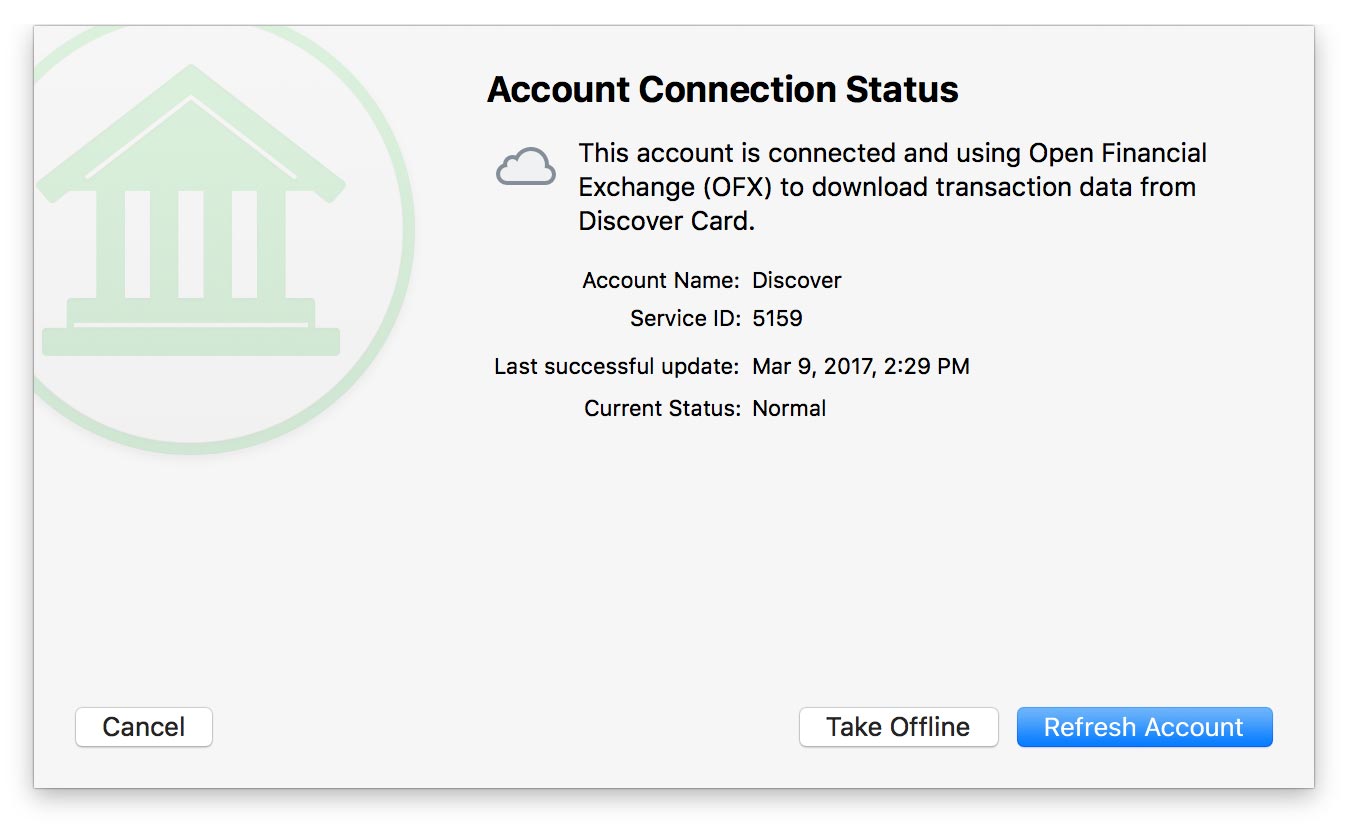Image resolution: width=1348 pixels, height=830 pixels.
Task: Select the Discover account name value
Action: [797, 280]
